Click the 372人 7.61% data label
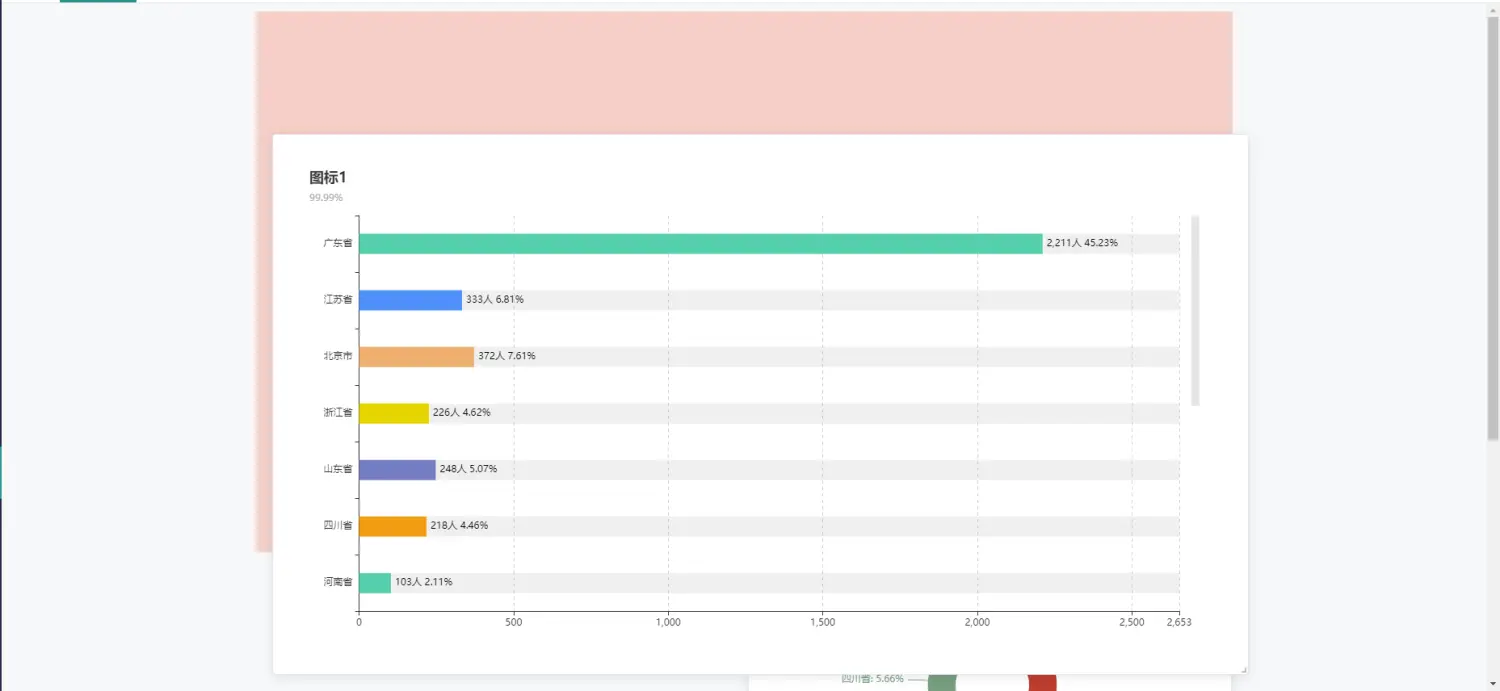 coord(506,356)
